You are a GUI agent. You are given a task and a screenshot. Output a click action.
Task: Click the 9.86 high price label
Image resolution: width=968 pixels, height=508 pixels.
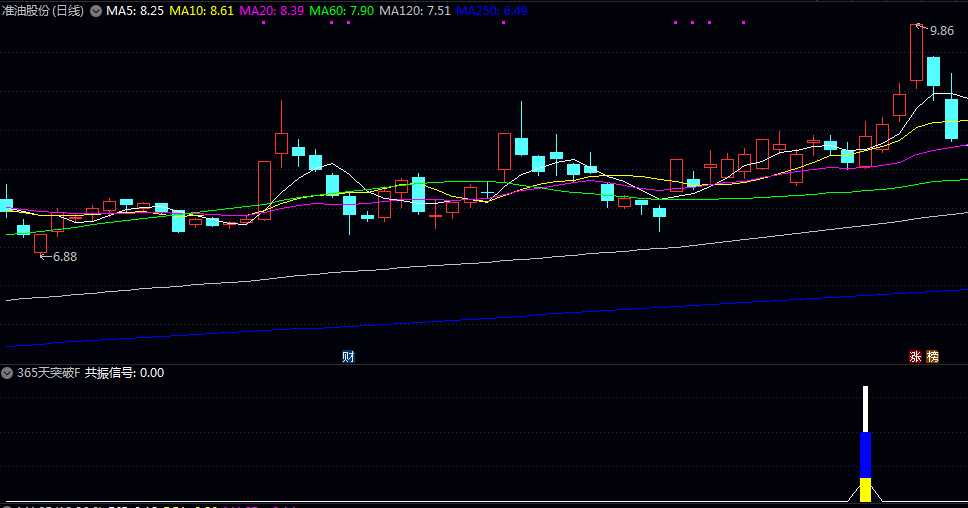[941, 31]
